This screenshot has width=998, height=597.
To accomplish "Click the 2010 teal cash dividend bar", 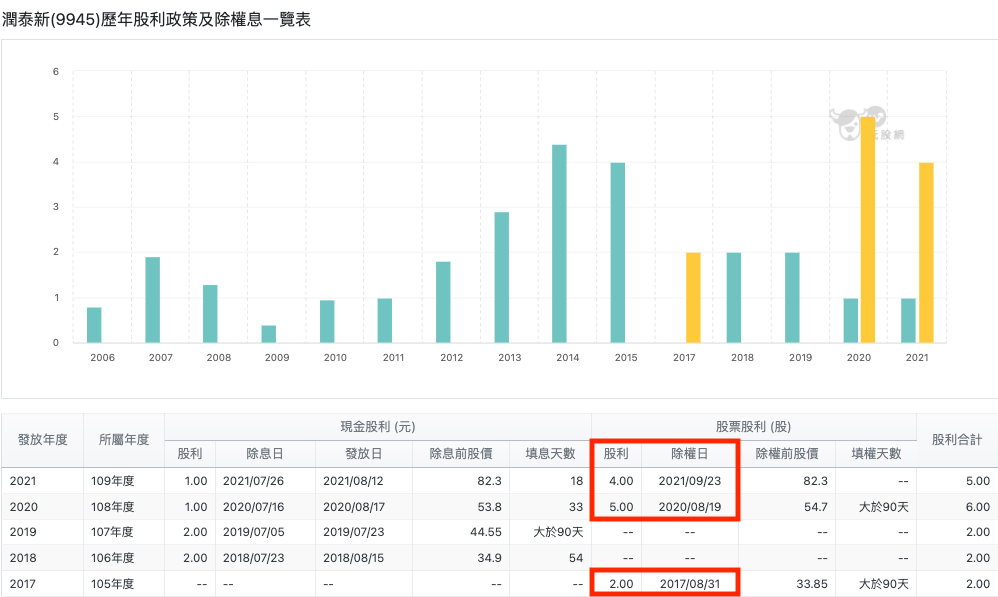I will coord(327,321).
